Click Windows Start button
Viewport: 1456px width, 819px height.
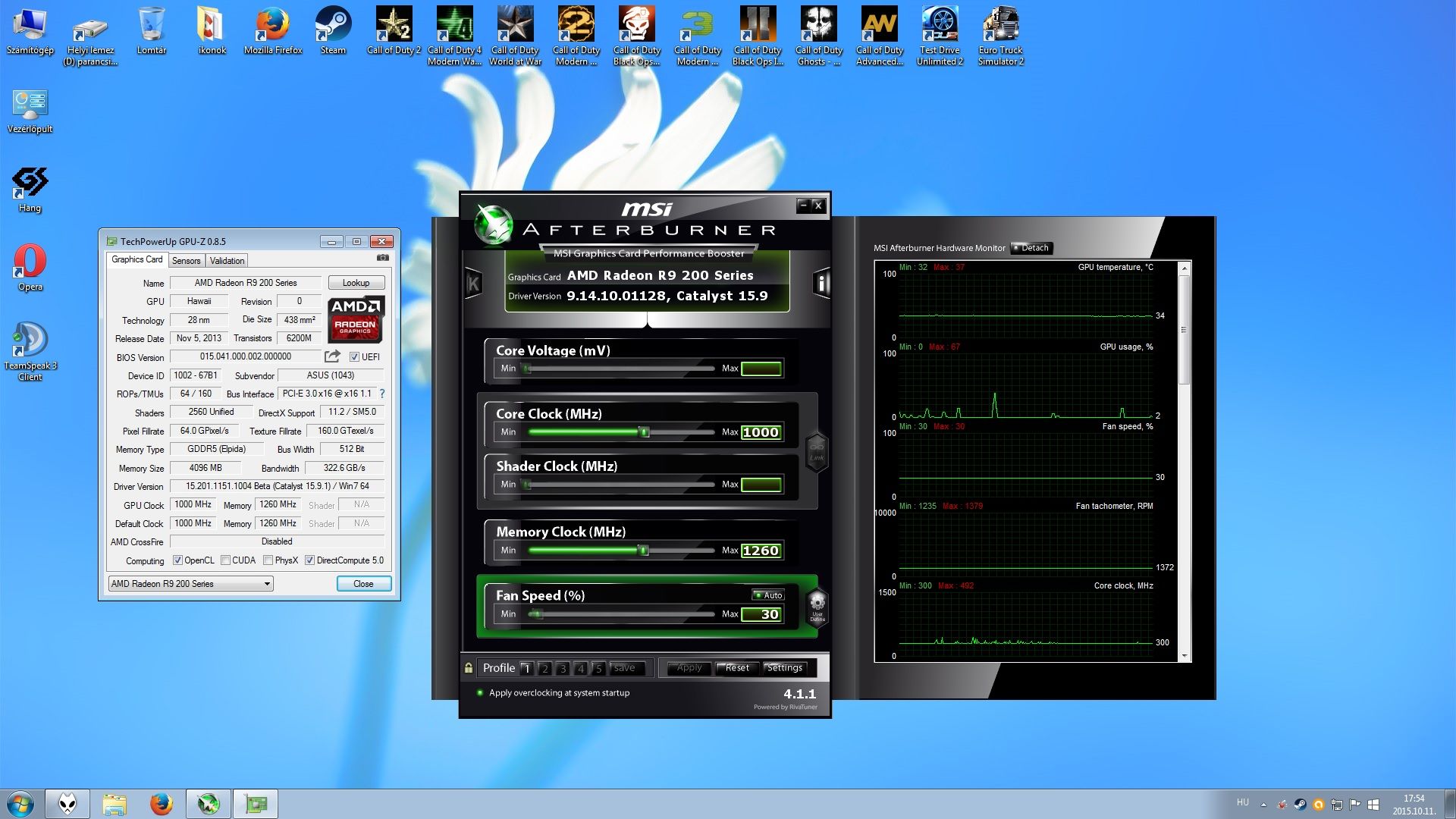(x=20, y=804)
